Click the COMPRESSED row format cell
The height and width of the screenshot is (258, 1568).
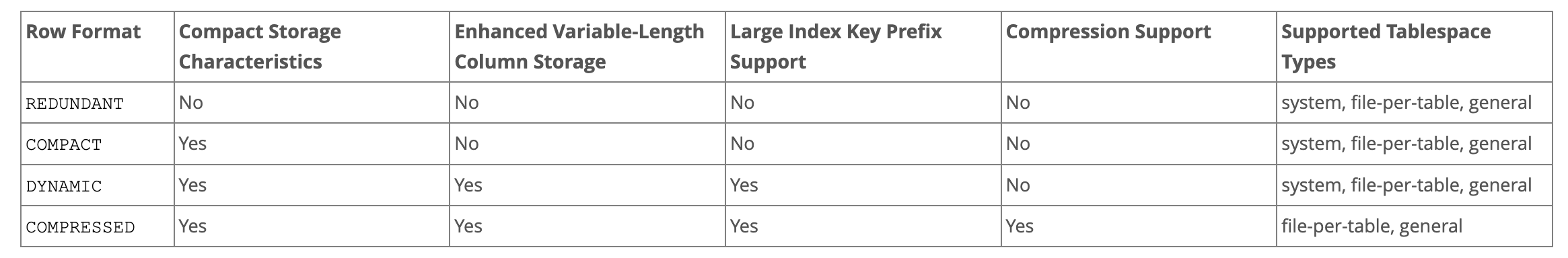98,226
